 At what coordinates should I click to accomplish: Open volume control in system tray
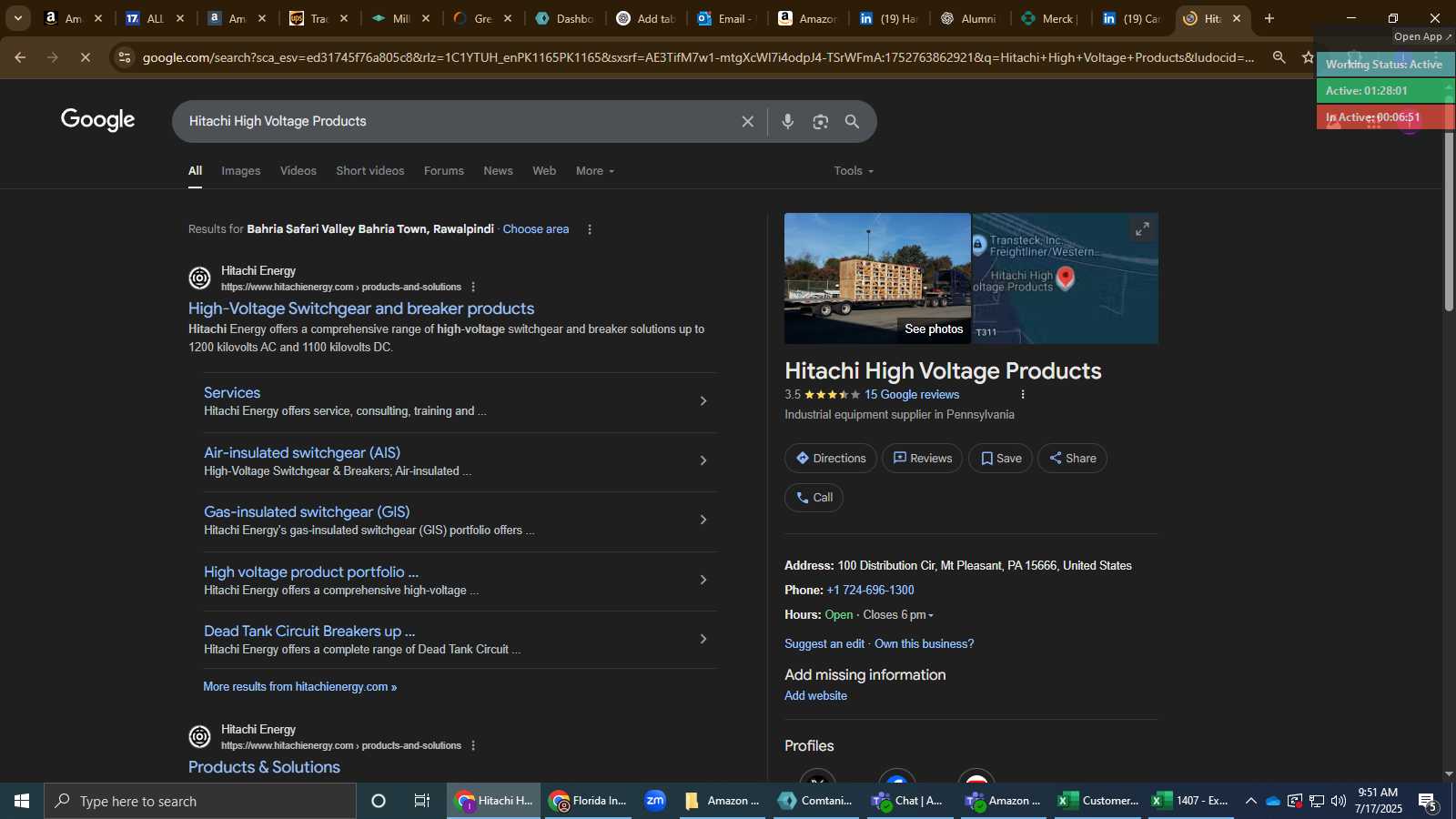1338,801
